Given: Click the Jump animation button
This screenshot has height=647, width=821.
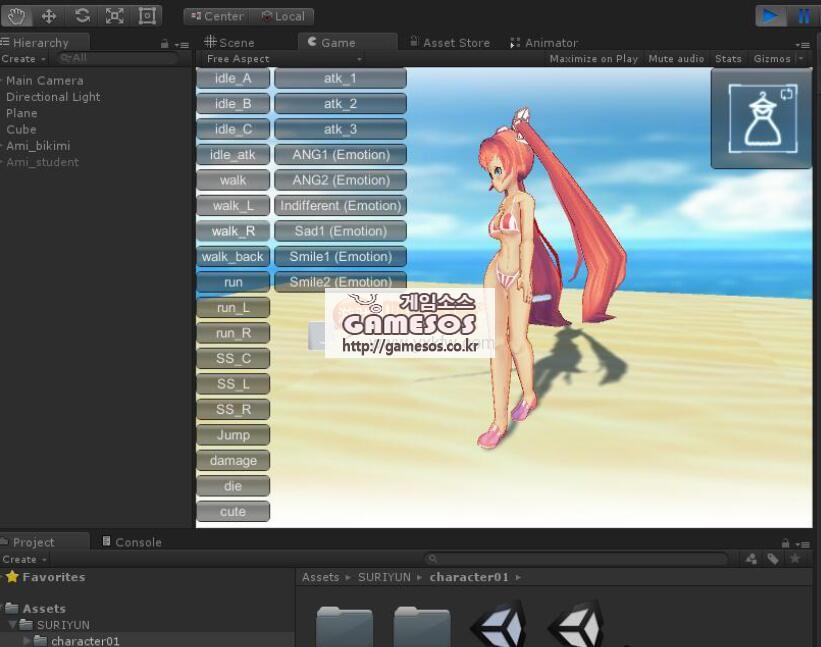Looking at the screenshot, I should point(233,435).
